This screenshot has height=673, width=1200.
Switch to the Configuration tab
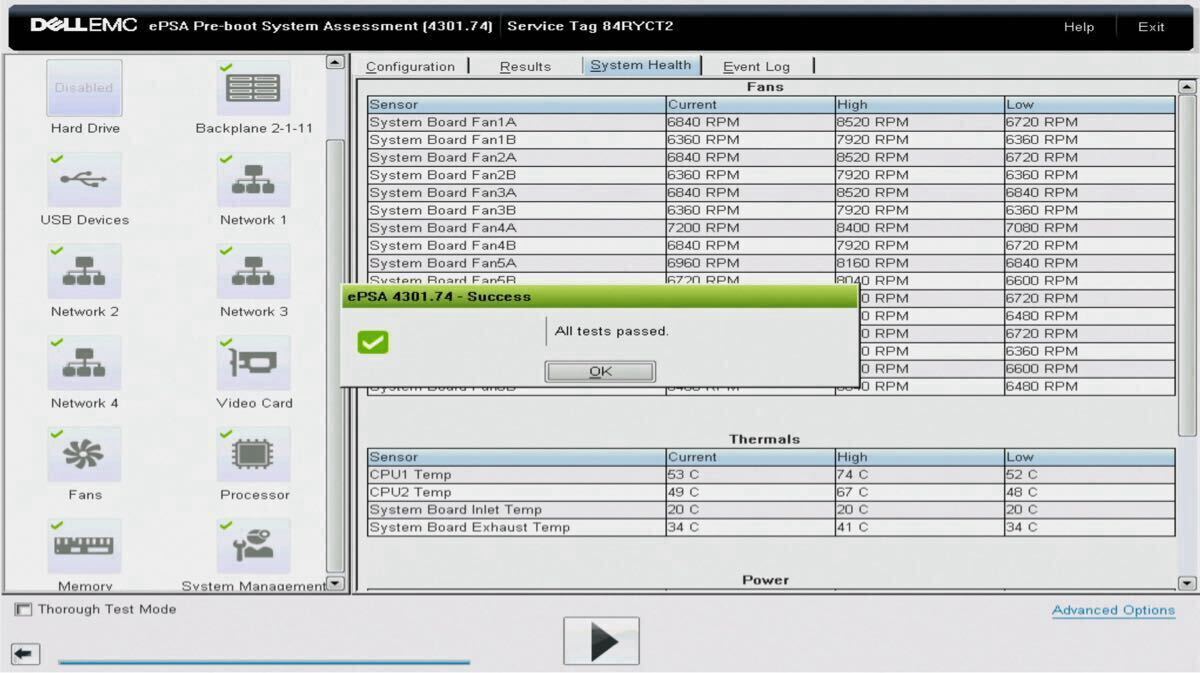[x=410, y=66]
